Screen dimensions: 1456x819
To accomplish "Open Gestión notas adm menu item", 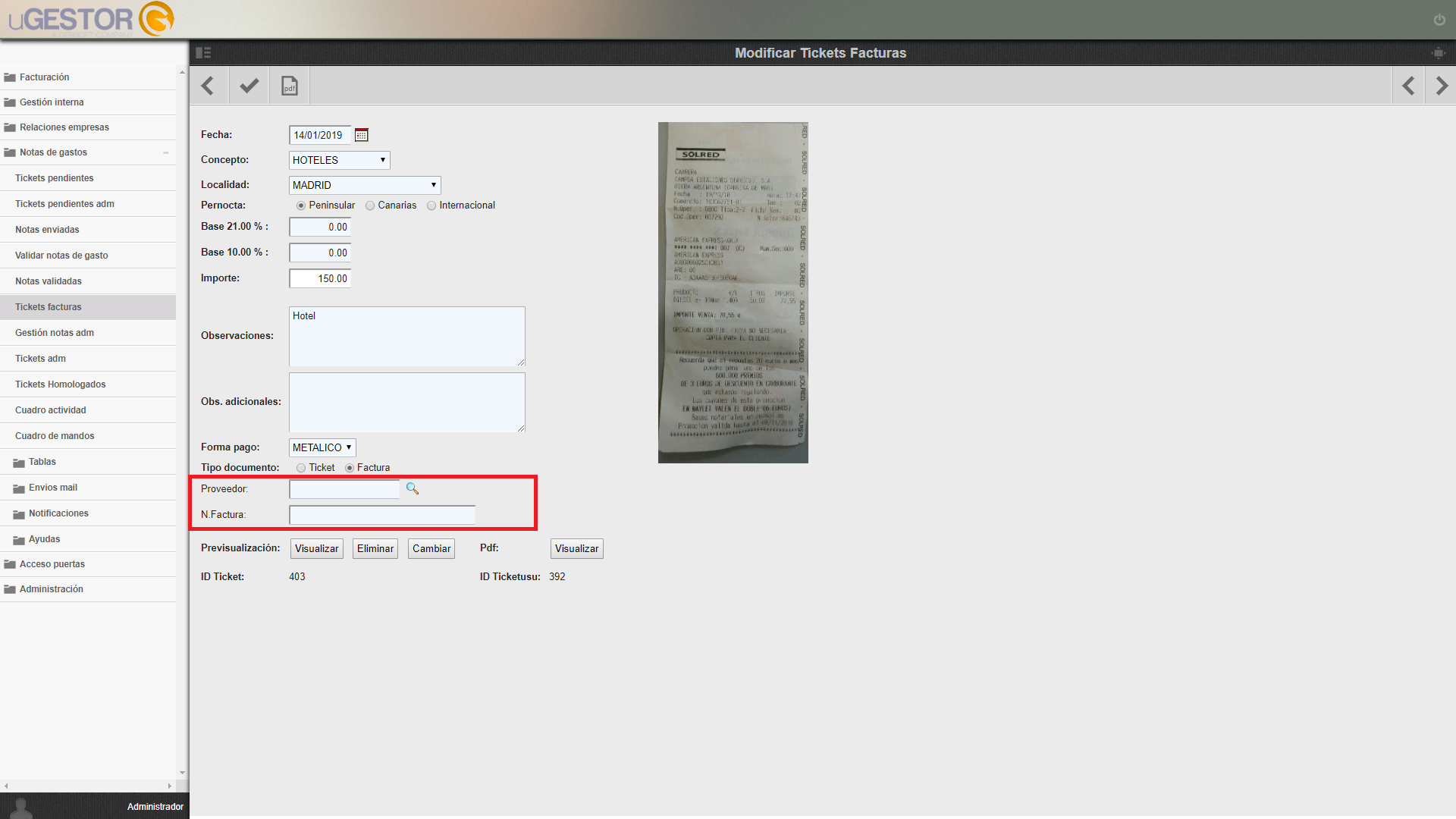I will (x=88, y=333).
